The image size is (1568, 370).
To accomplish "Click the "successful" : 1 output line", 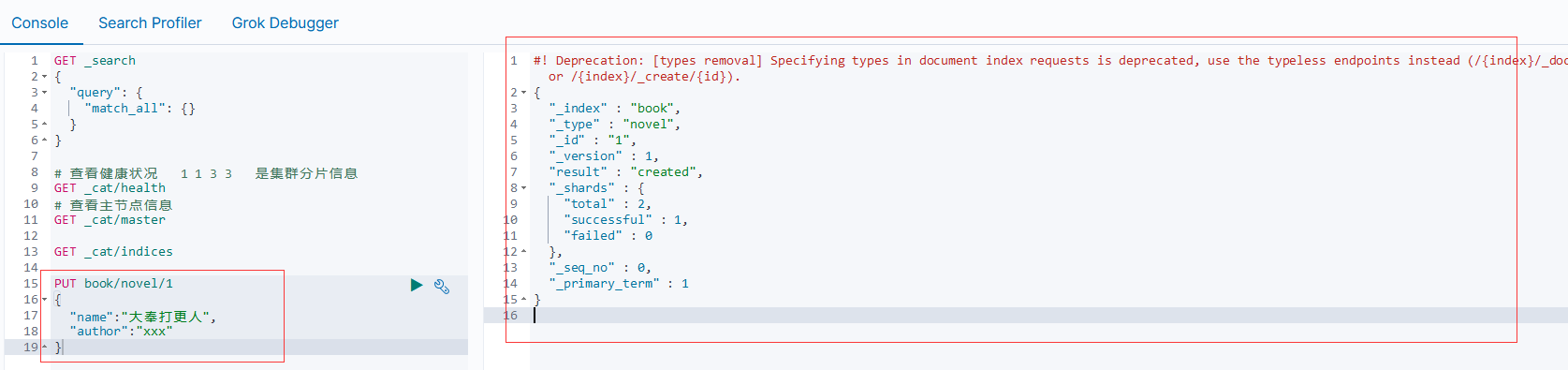I will coord(625,220).
